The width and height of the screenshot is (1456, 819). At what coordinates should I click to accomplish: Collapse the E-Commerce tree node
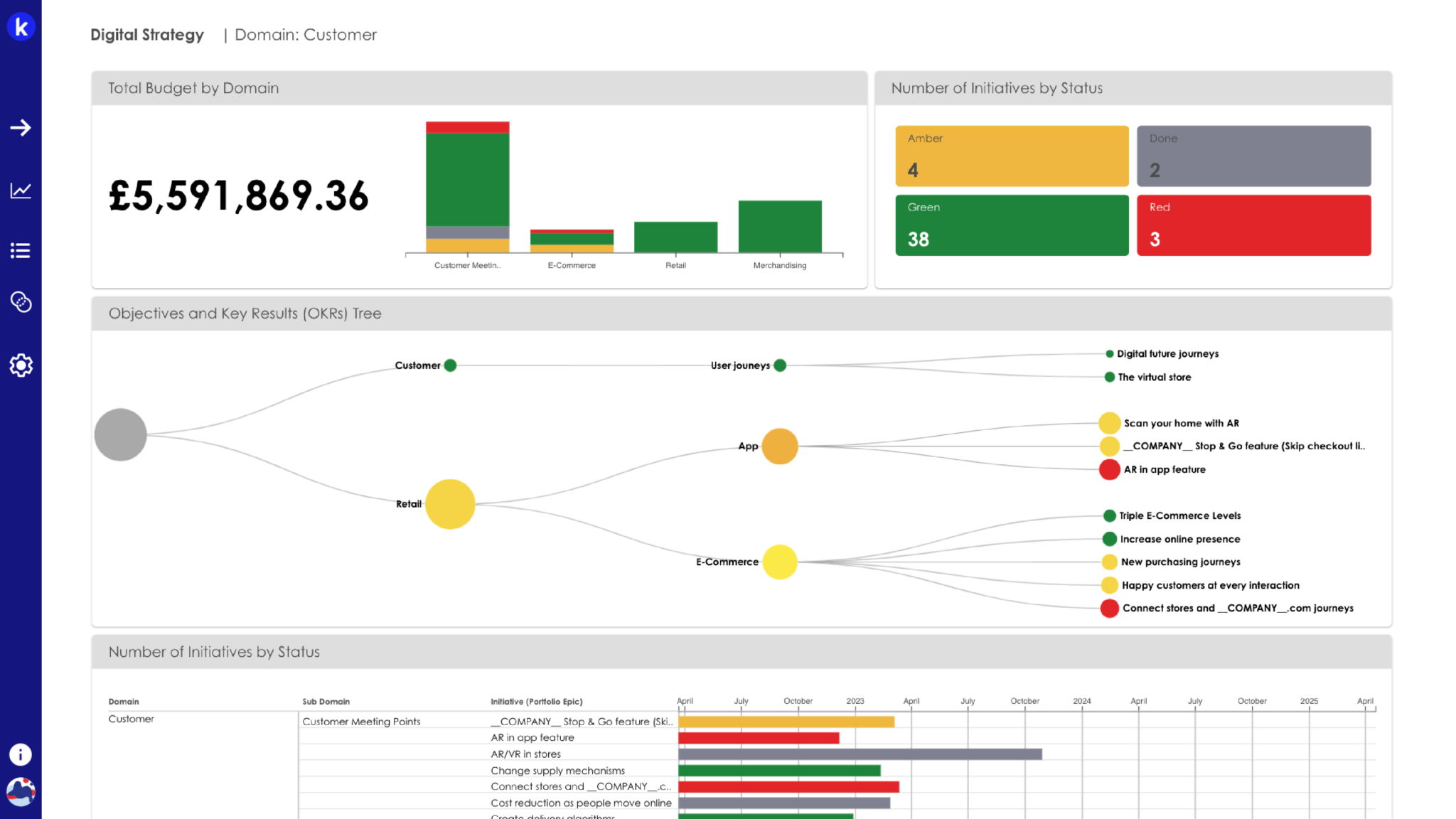tap(779, 562)
